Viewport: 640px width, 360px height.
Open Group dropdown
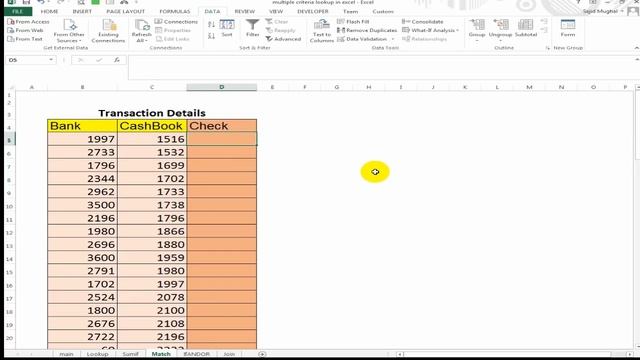[x=477, y=40]
